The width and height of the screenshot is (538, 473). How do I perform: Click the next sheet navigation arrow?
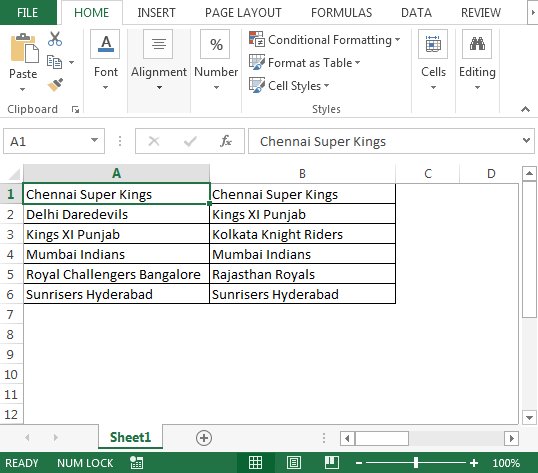(56, 437)
